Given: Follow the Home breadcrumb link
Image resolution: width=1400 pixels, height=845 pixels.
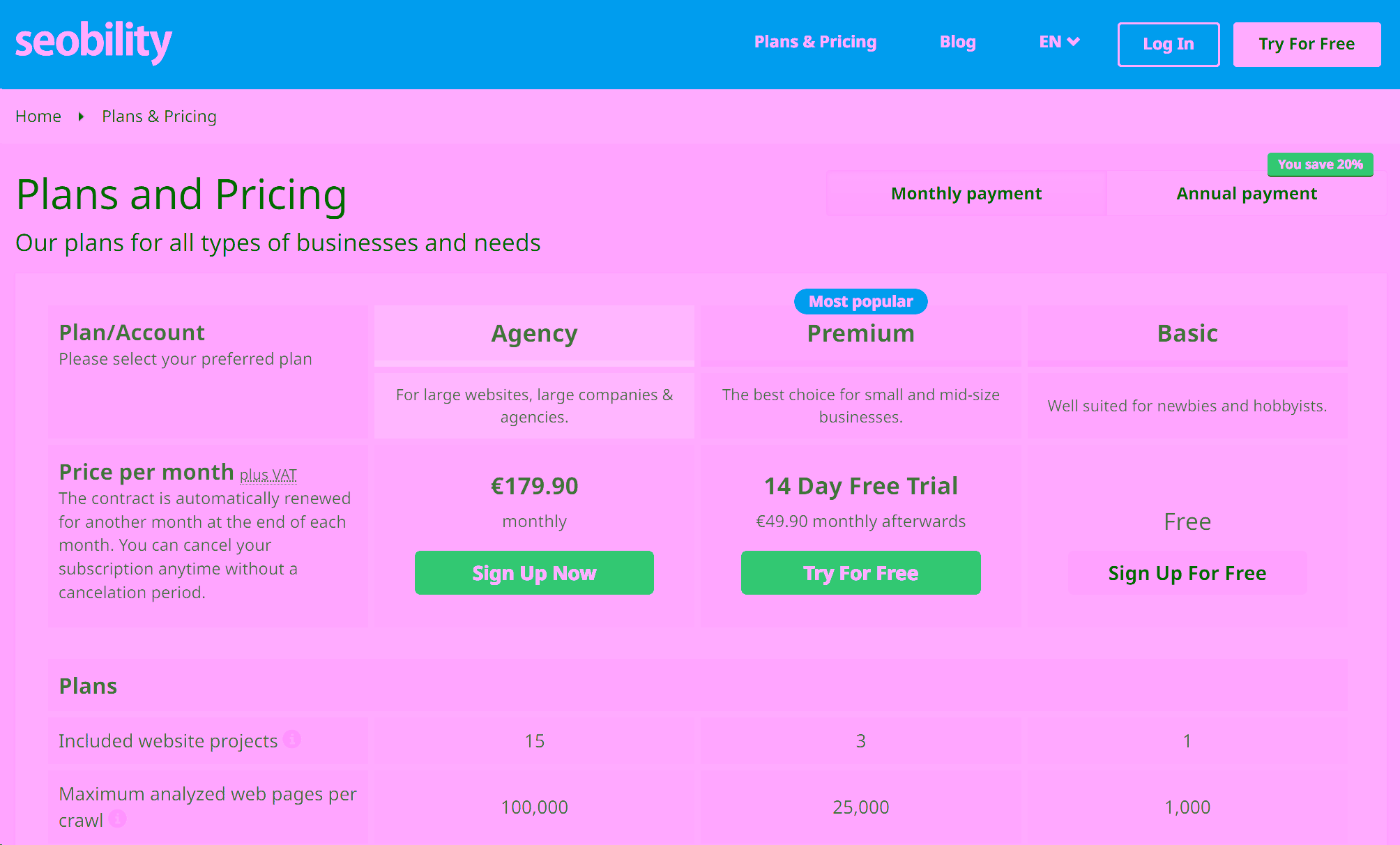Looking at the screenshot, I should pos(38,116).
